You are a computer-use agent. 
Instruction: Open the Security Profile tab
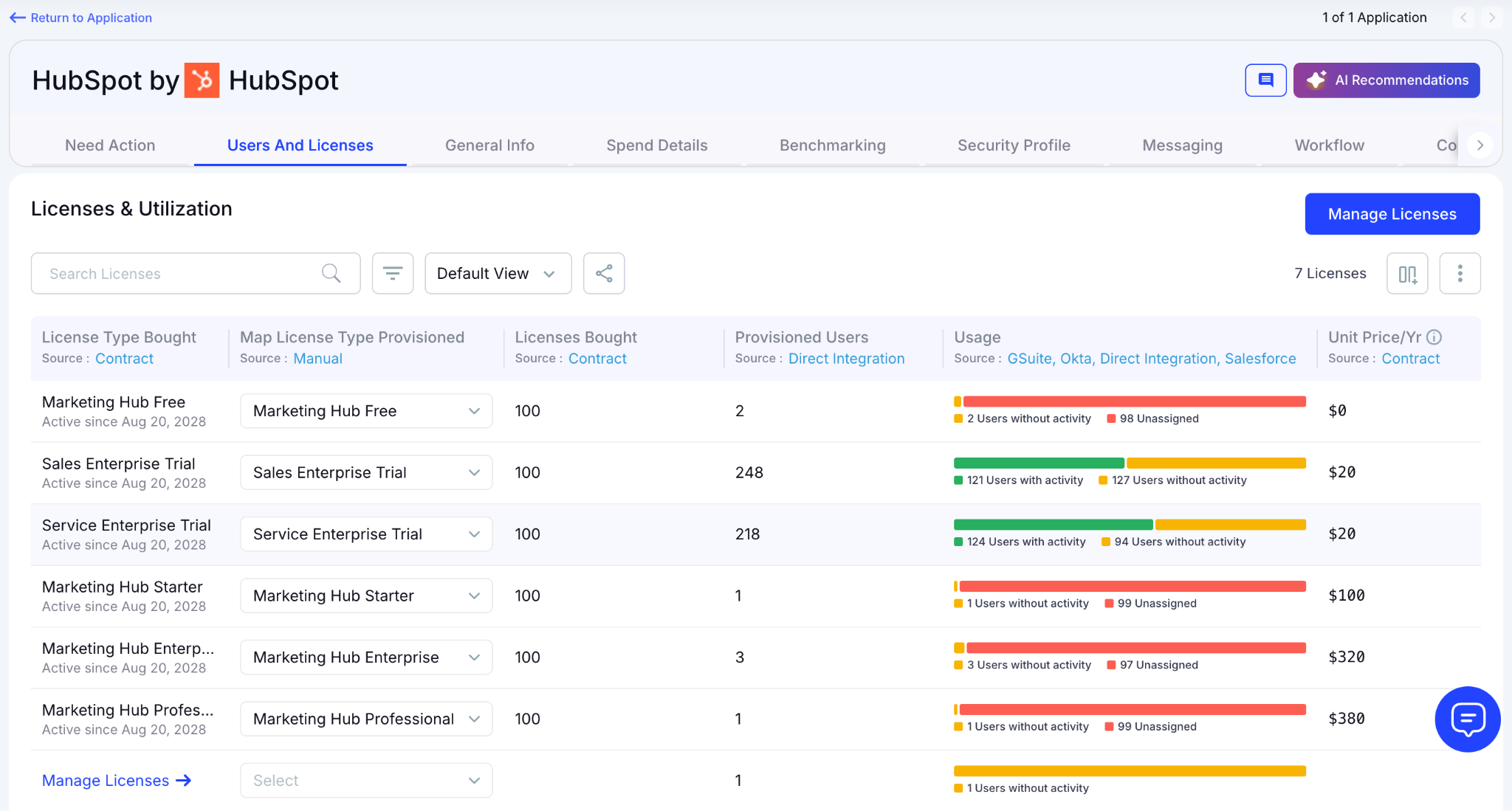click(1013, 145)
